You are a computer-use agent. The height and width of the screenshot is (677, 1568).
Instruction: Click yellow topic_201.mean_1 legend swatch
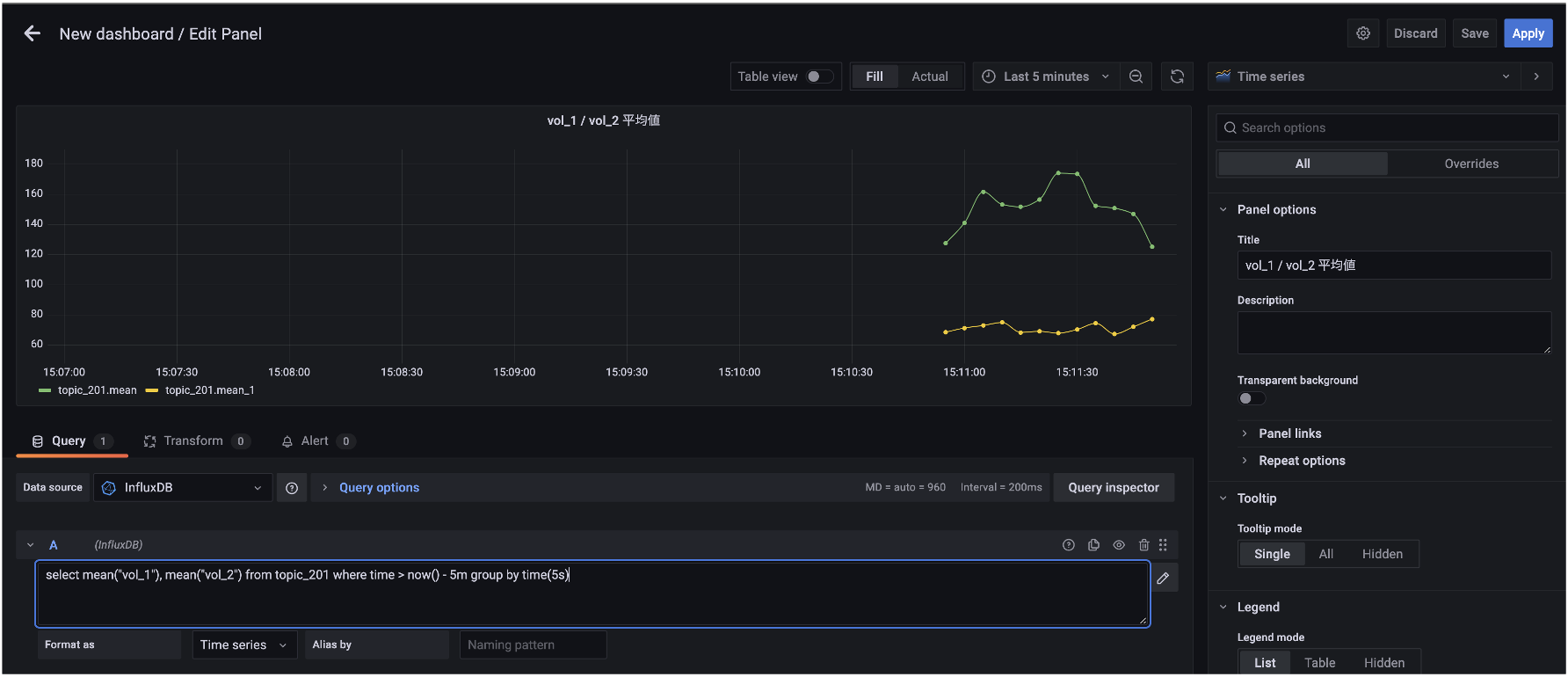[x=152, y=390]
